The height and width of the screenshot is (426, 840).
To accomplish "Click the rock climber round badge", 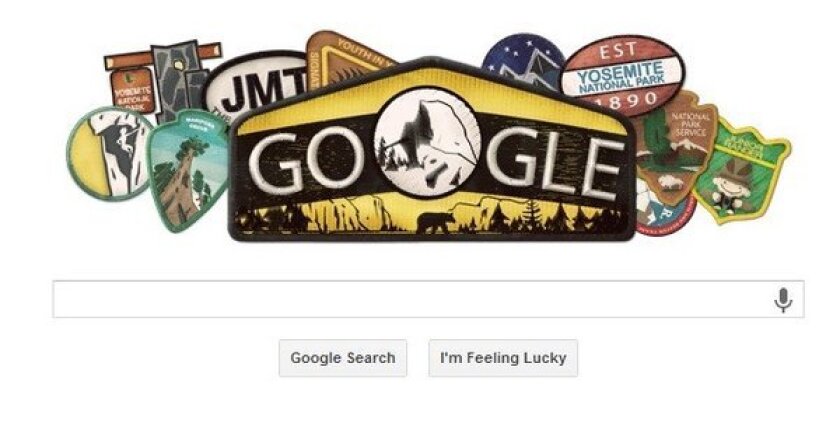I will pyautogui.click(x=110, y=153).
